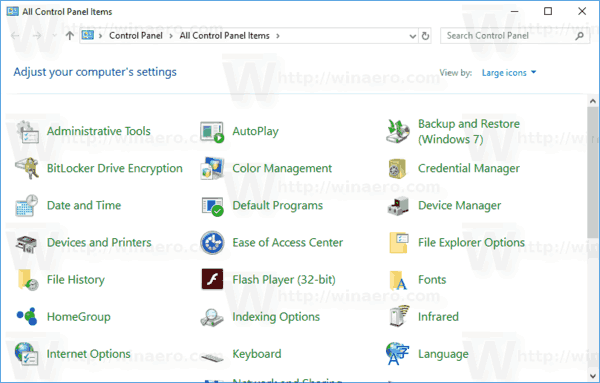Click the Indexing Options icon
This screenshot has height=383, width=600.
212,318
